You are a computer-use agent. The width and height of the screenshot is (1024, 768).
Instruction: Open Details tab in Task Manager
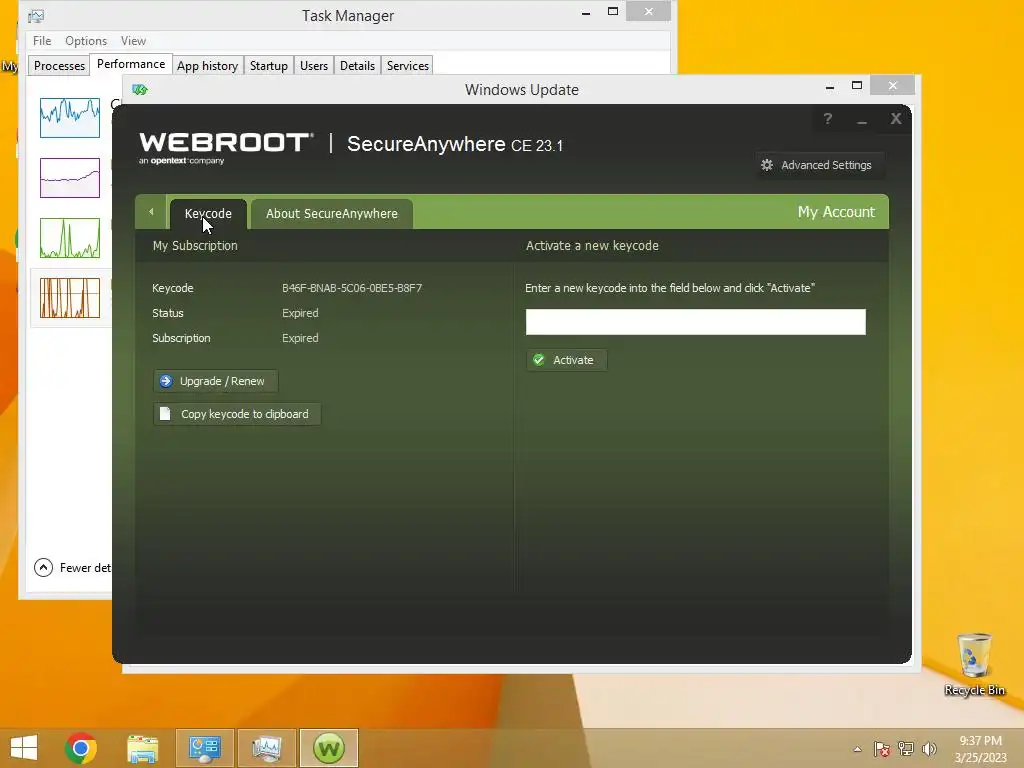(x=357, y=65)
